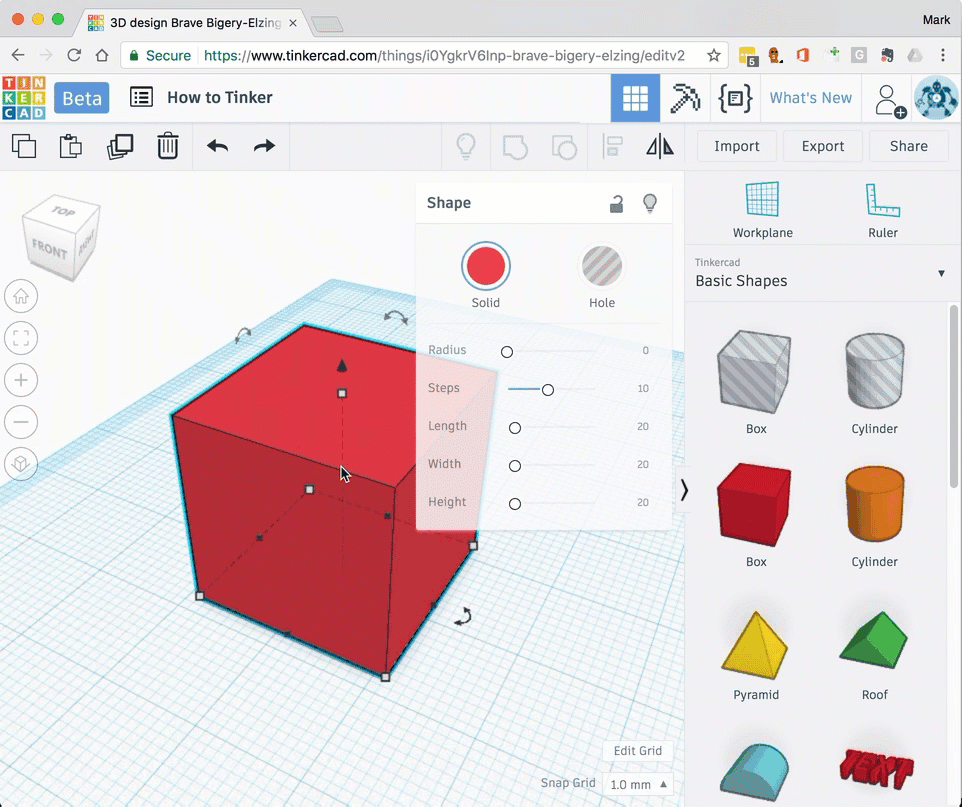Click the Length slider handle
The height and width of the screenshot is (807, 962).
[x=515, y=428]
